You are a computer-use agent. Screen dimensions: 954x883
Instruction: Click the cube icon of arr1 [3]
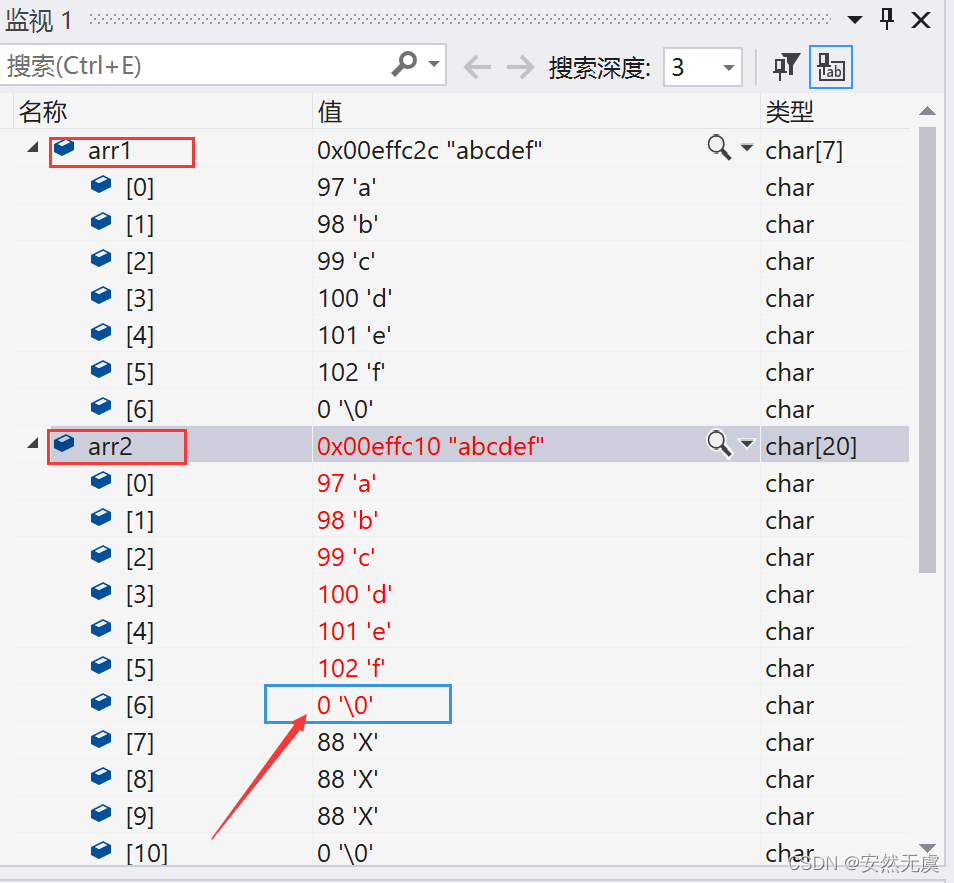101,296
